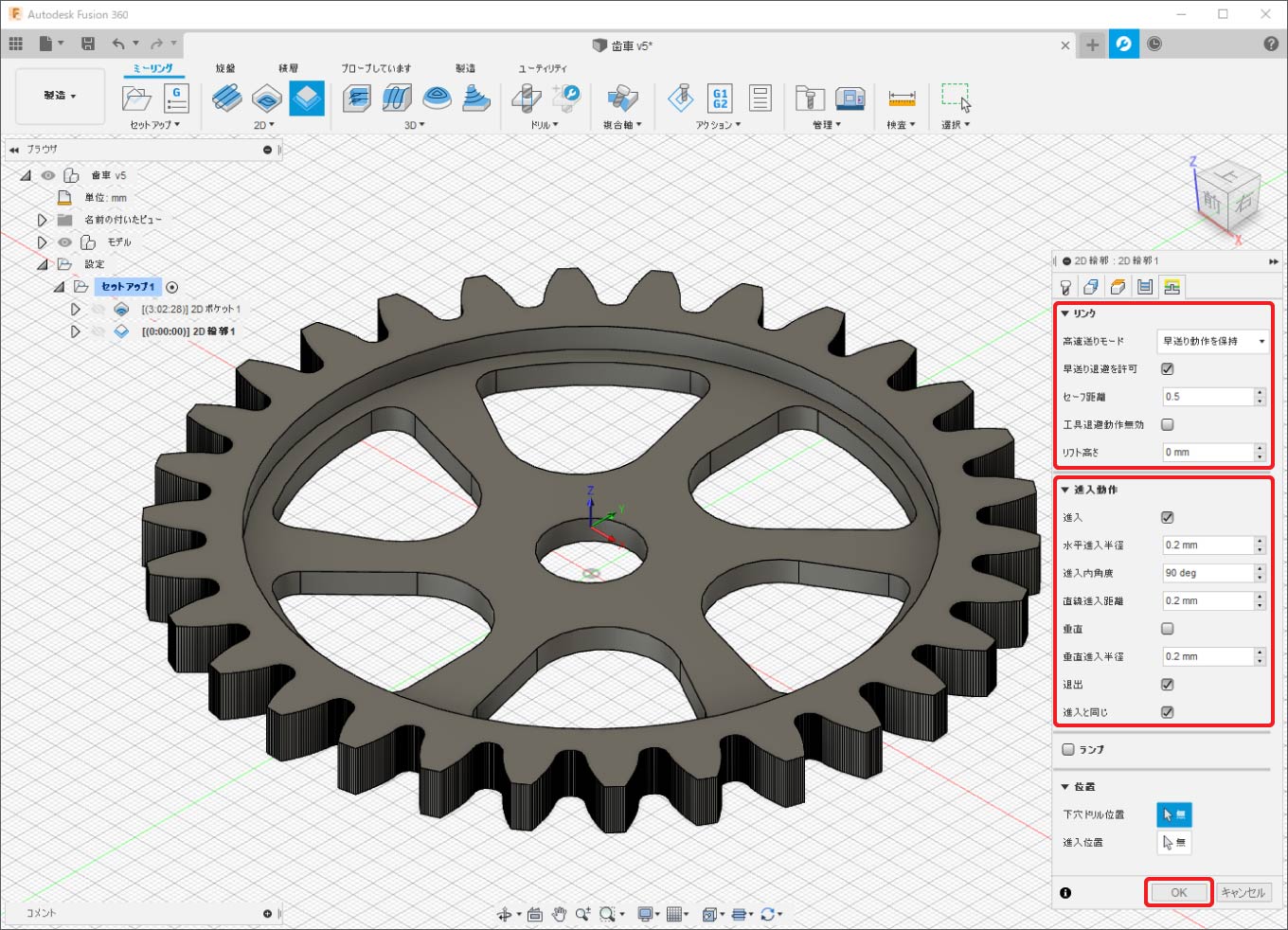This screenshot has width=1288, height=930.
Task: Enable the ランプ checkbox
Action: [1068, 750]
